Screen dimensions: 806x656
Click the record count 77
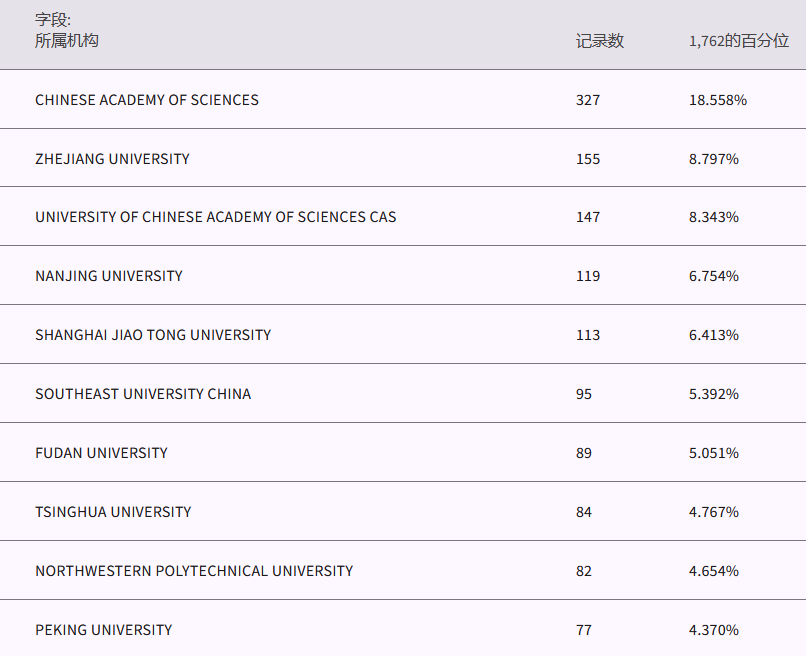(584, 630)
